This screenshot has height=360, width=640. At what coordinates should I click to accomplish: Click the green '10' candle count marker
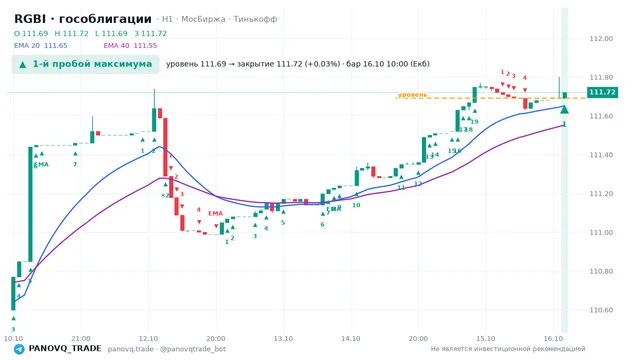356,205
